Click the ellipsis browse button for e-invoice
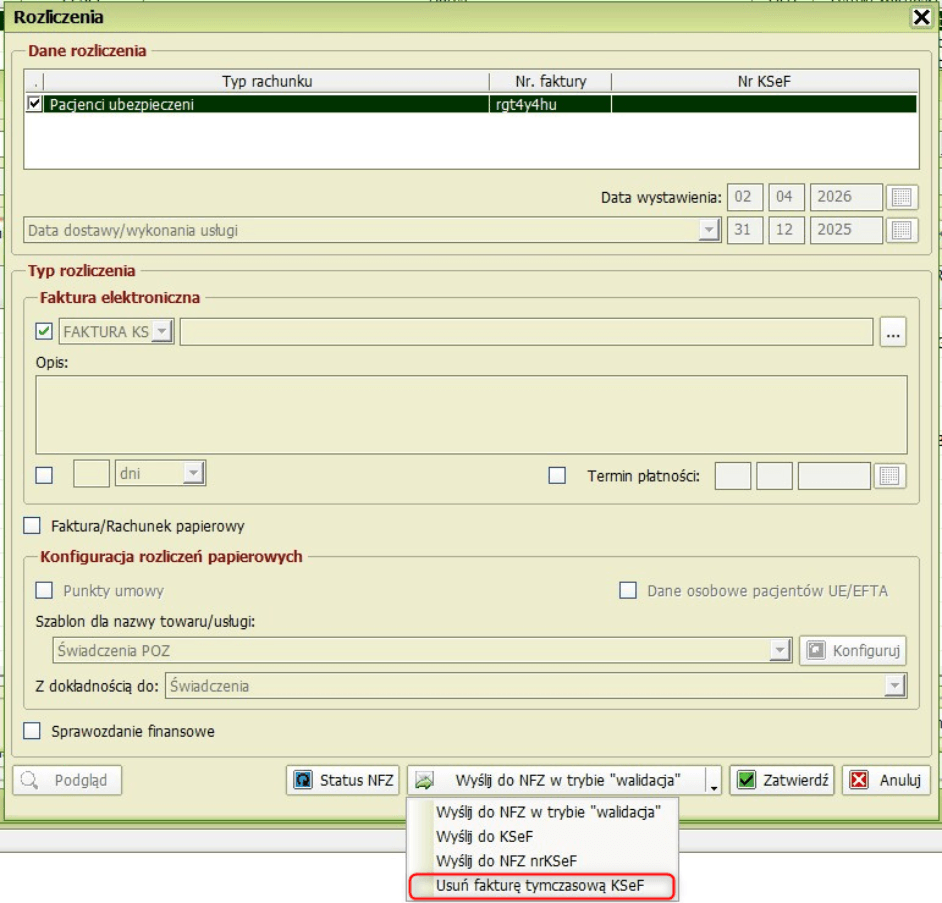Viewport: 942px width, 903px height. click(893, 332)
